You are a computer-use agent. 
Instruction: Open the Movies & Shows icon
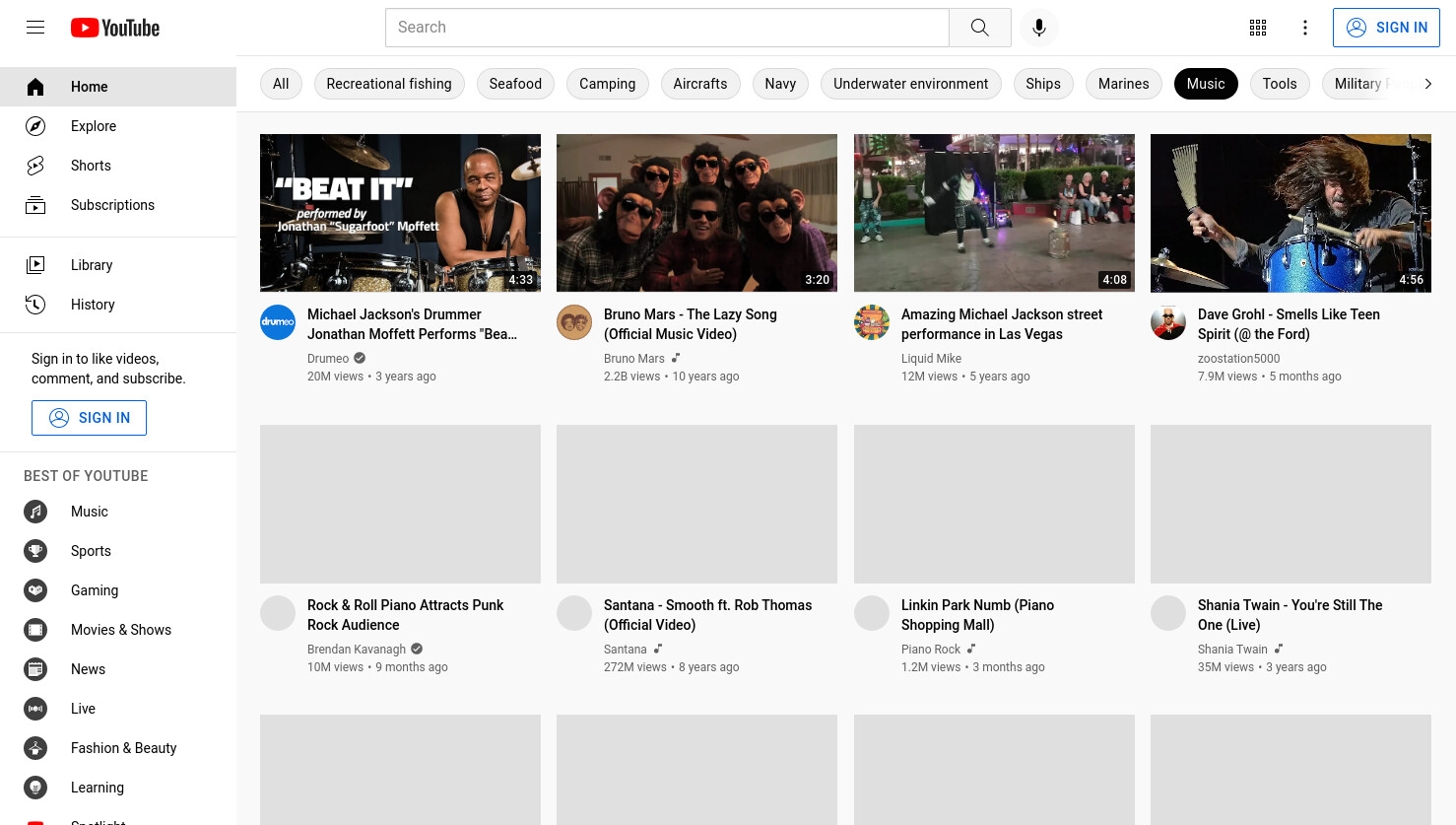[x=35, y=630]
